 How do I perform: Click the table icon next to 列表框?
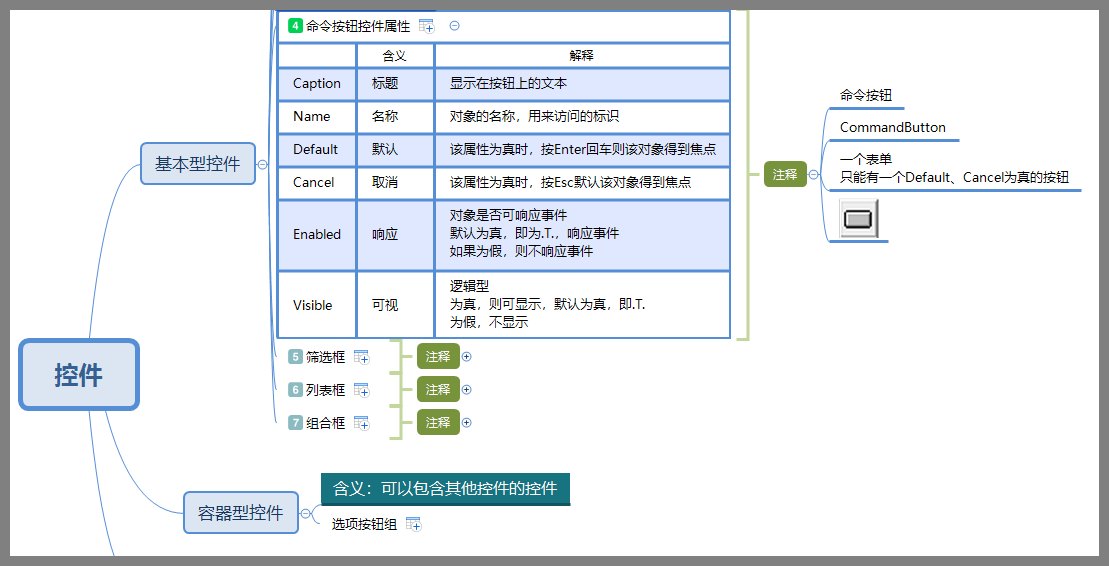click(361, 390)
